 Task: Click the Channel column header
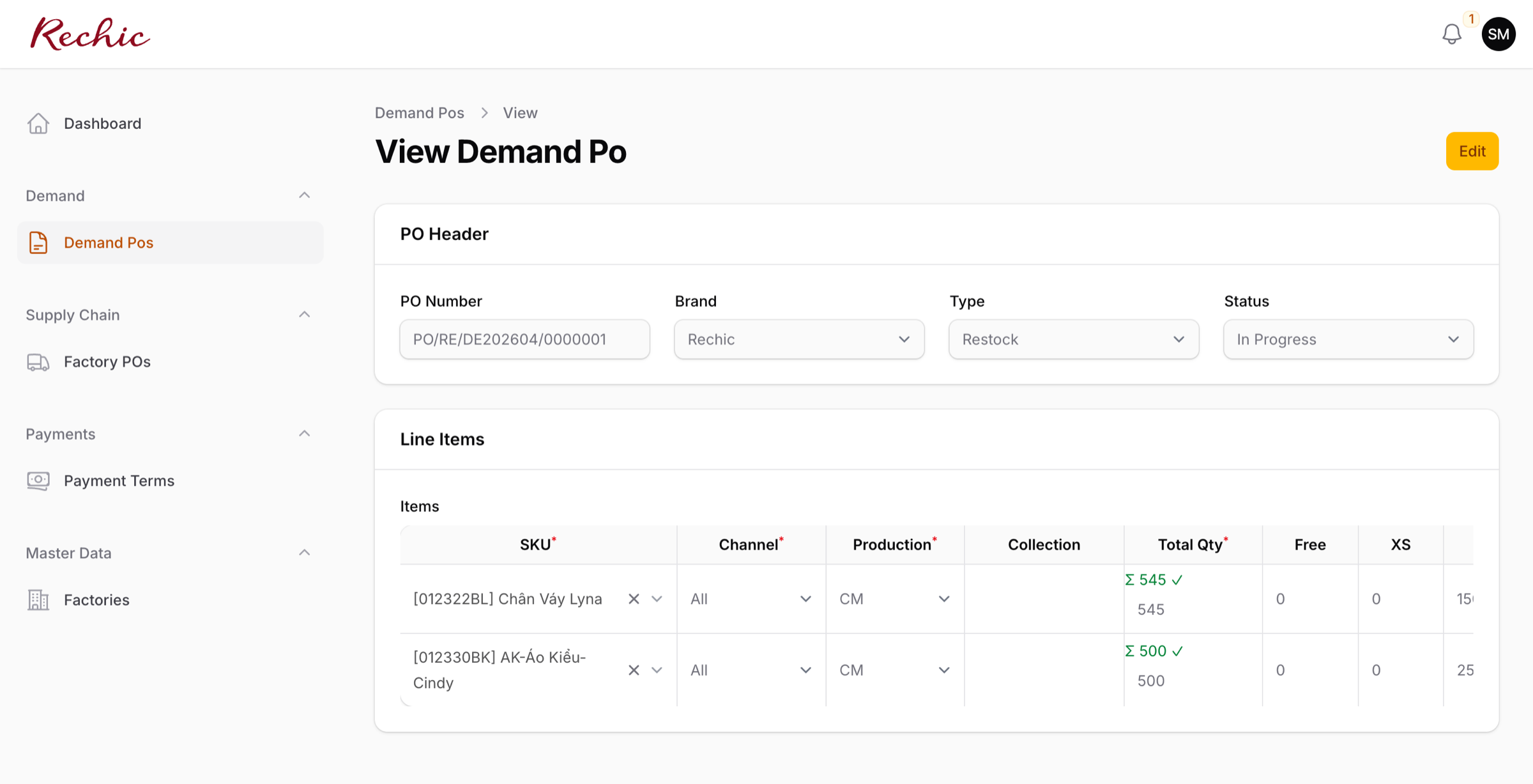click(751, 545)
